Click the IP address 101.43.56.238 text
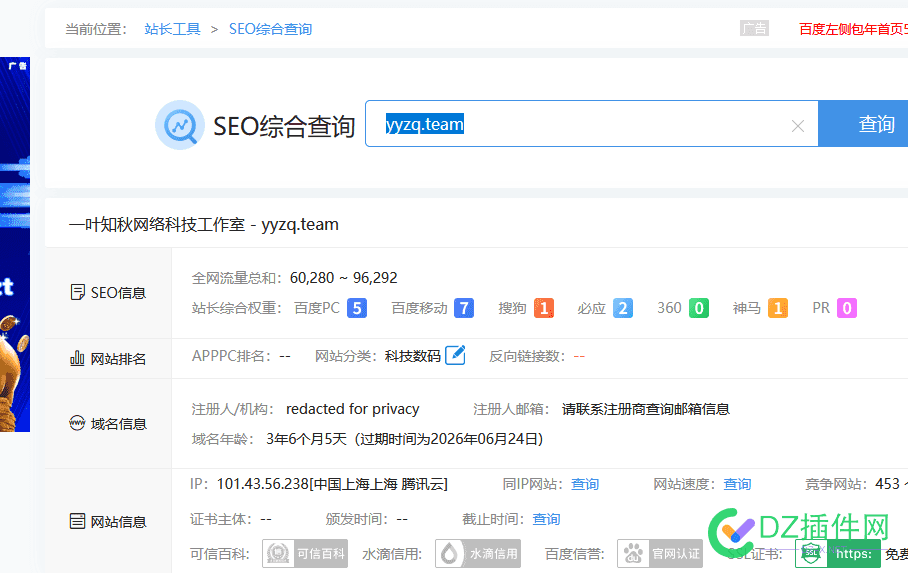The height and width of the screenshot is (573, 908). (x=263, y=484)
